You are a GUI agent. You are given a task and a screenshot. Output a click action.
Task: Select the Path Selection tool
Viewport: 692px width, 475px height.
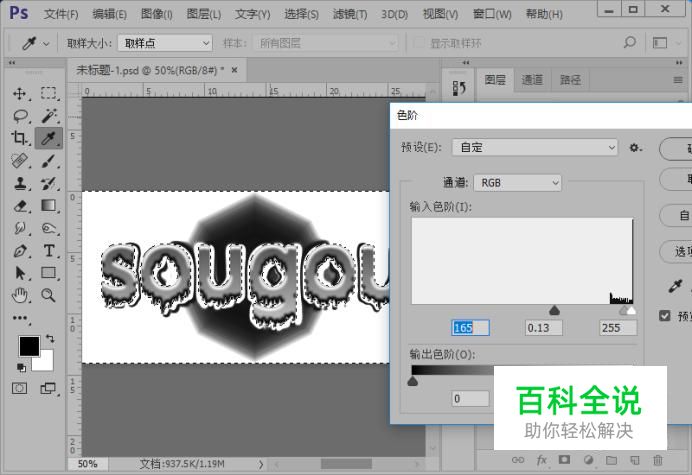tap(19, 273)
